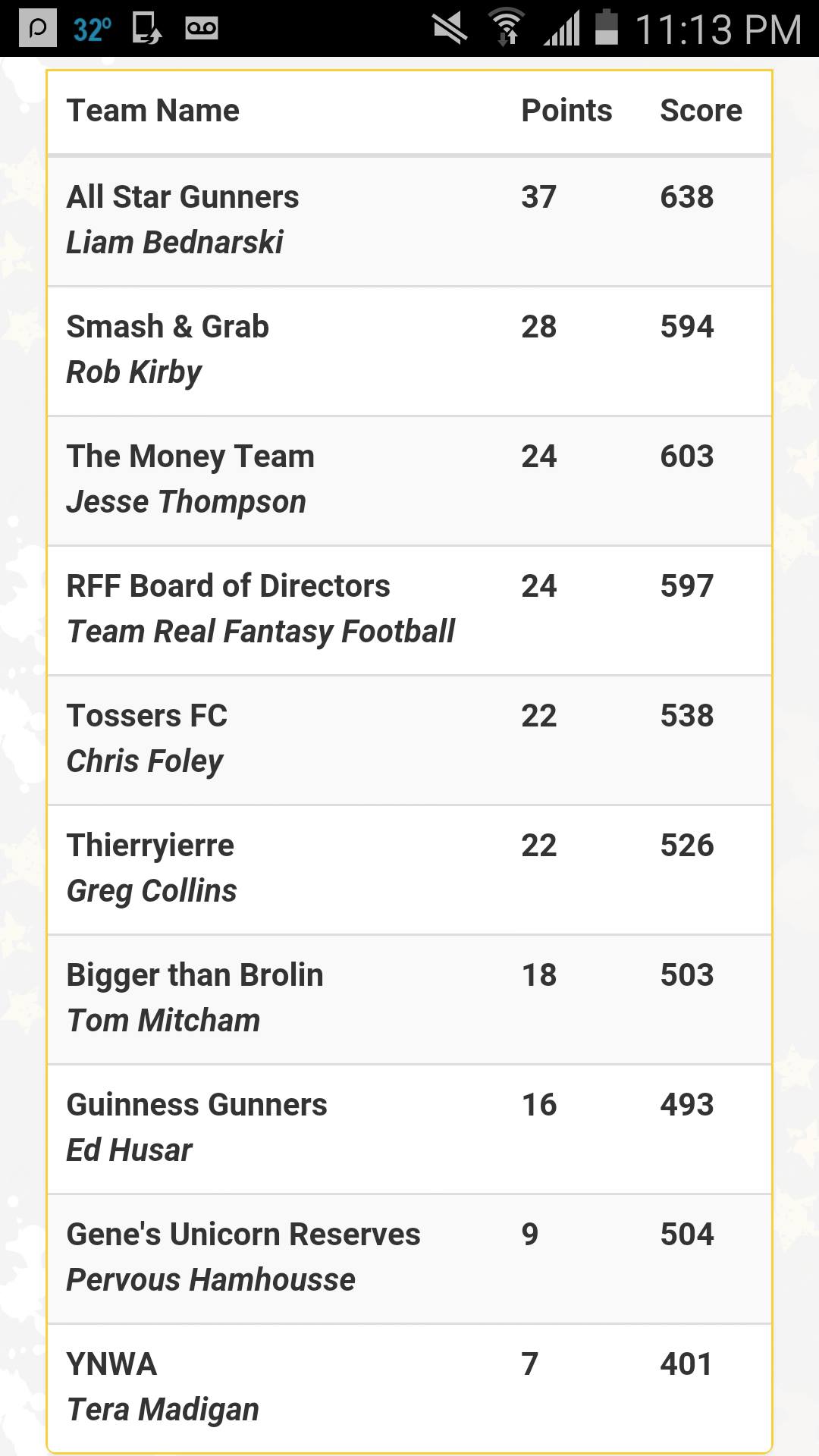Tap the 32° weather temperature indicator
The width and height of the screenshot is (819, 1456).
tap(93, 30)
